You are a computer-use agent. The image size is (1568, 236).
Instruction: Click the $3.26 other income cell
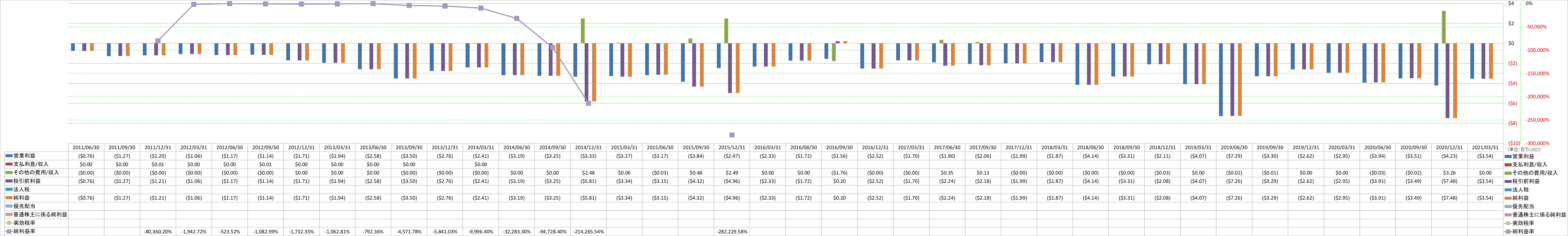click(1450, 173)
